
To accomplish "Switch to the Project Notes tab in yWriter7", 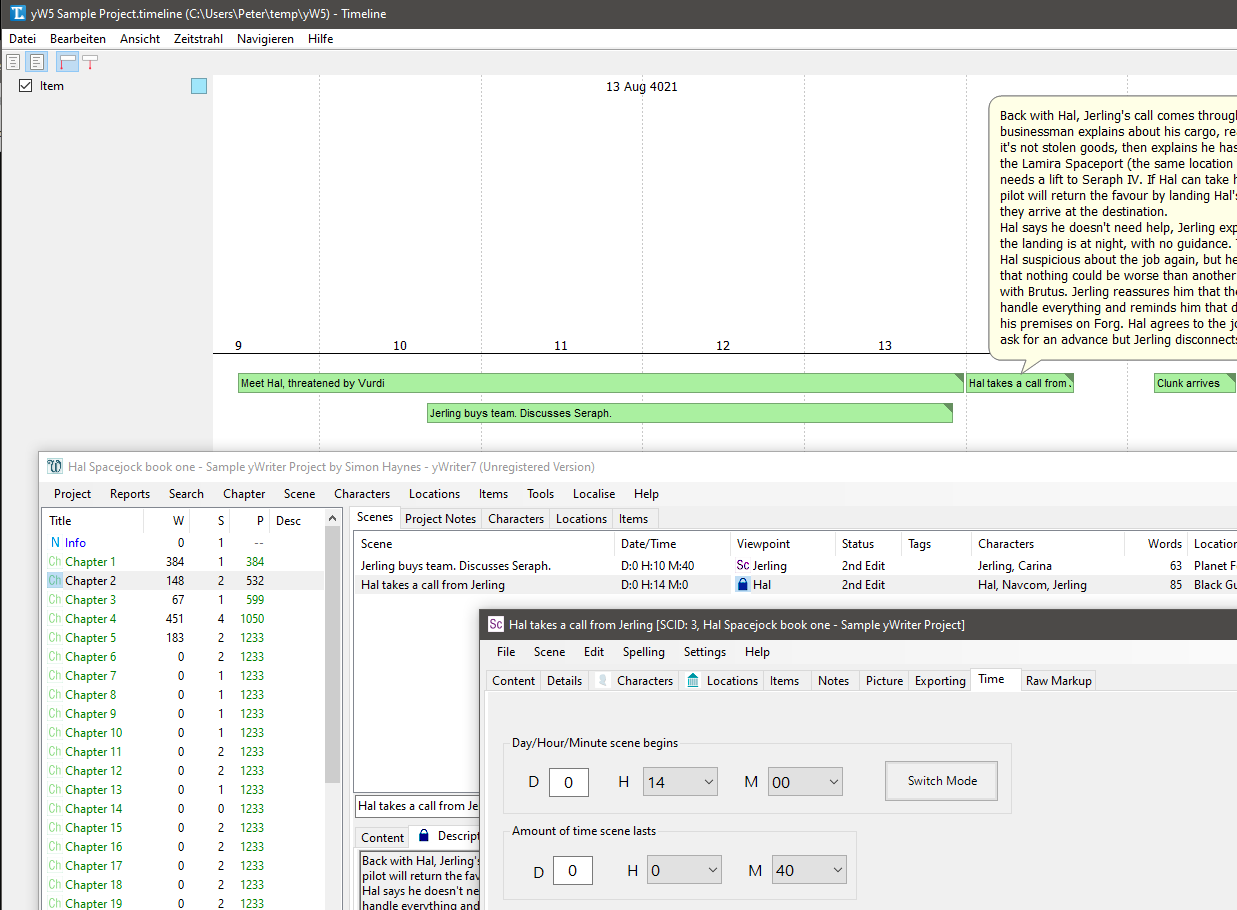I will tap(440, 519).
